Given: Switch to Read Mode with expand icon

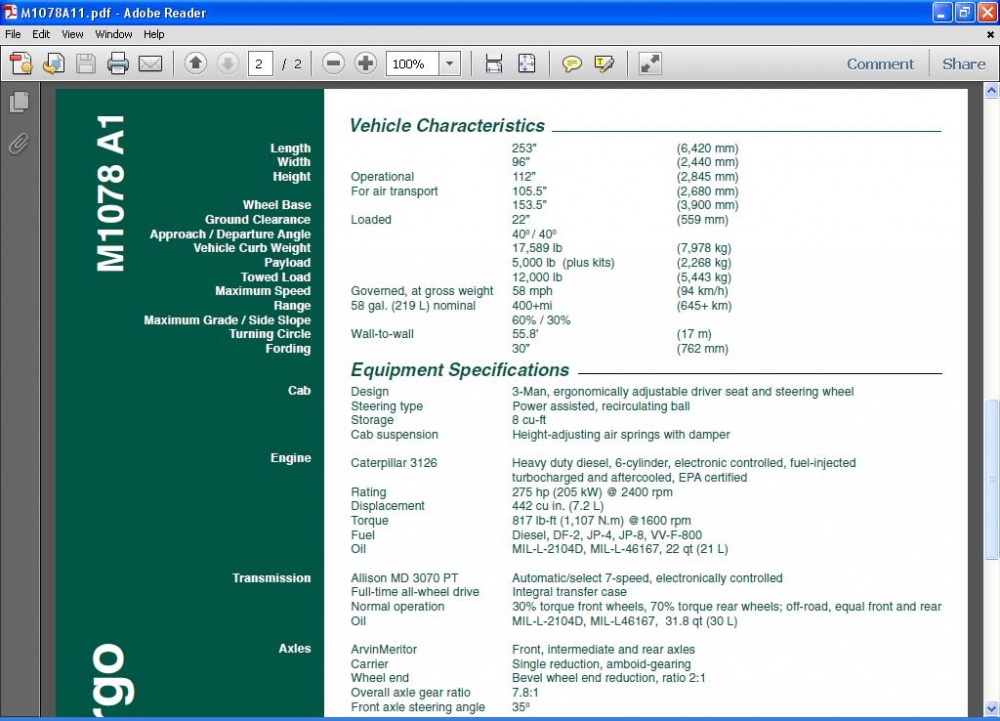Looking at the screenshot, I should 650,64.
